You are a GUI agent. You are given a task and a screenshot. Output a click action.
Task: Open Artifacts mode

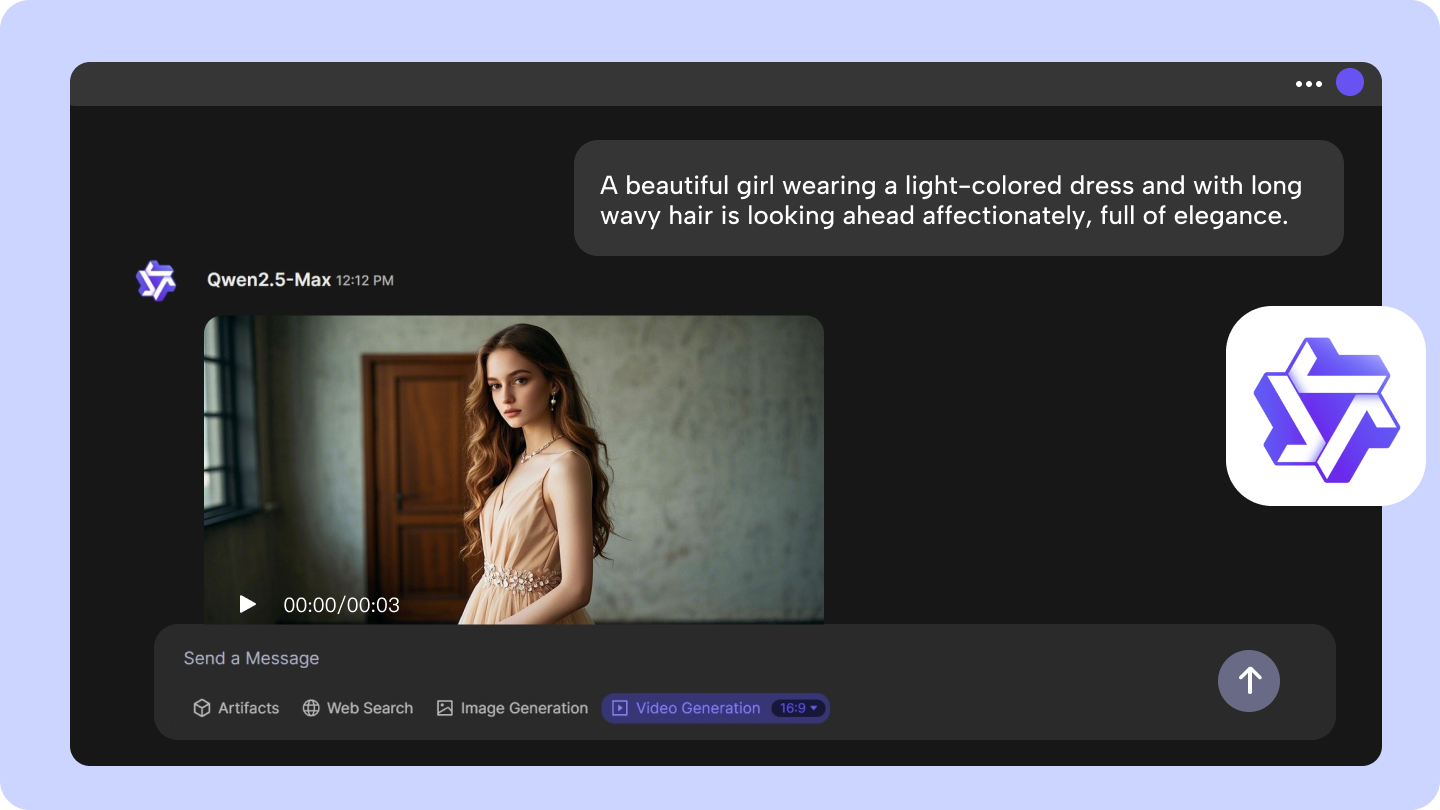point(236,708)
